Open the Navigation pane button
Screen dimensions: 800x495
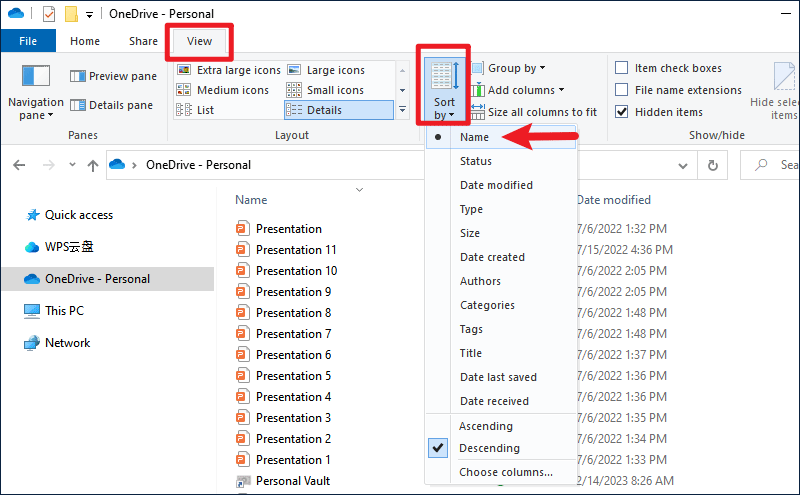coord(36,92)
